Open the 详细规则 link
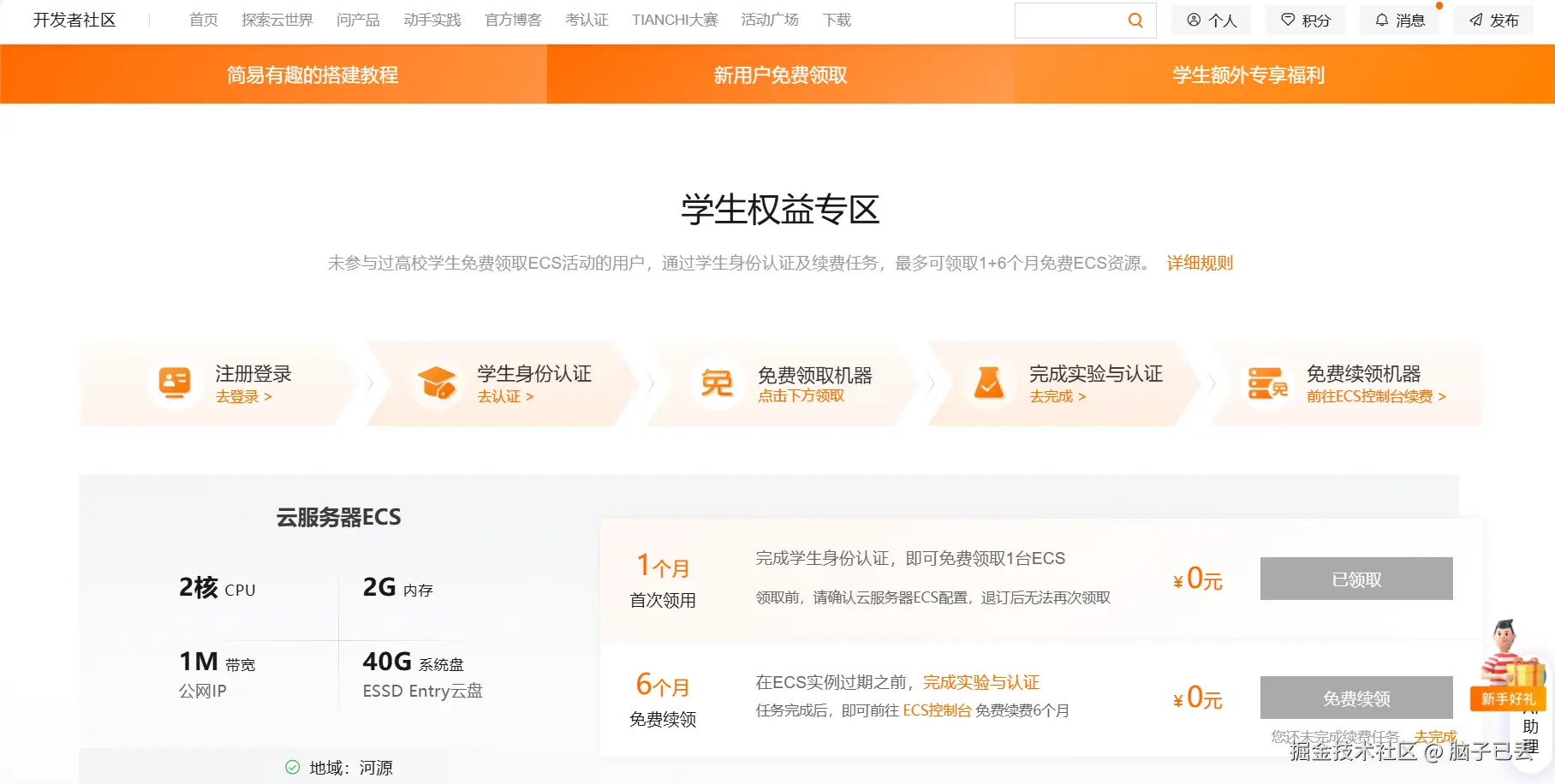1555x784 pixels. (x=1200, y=263)
